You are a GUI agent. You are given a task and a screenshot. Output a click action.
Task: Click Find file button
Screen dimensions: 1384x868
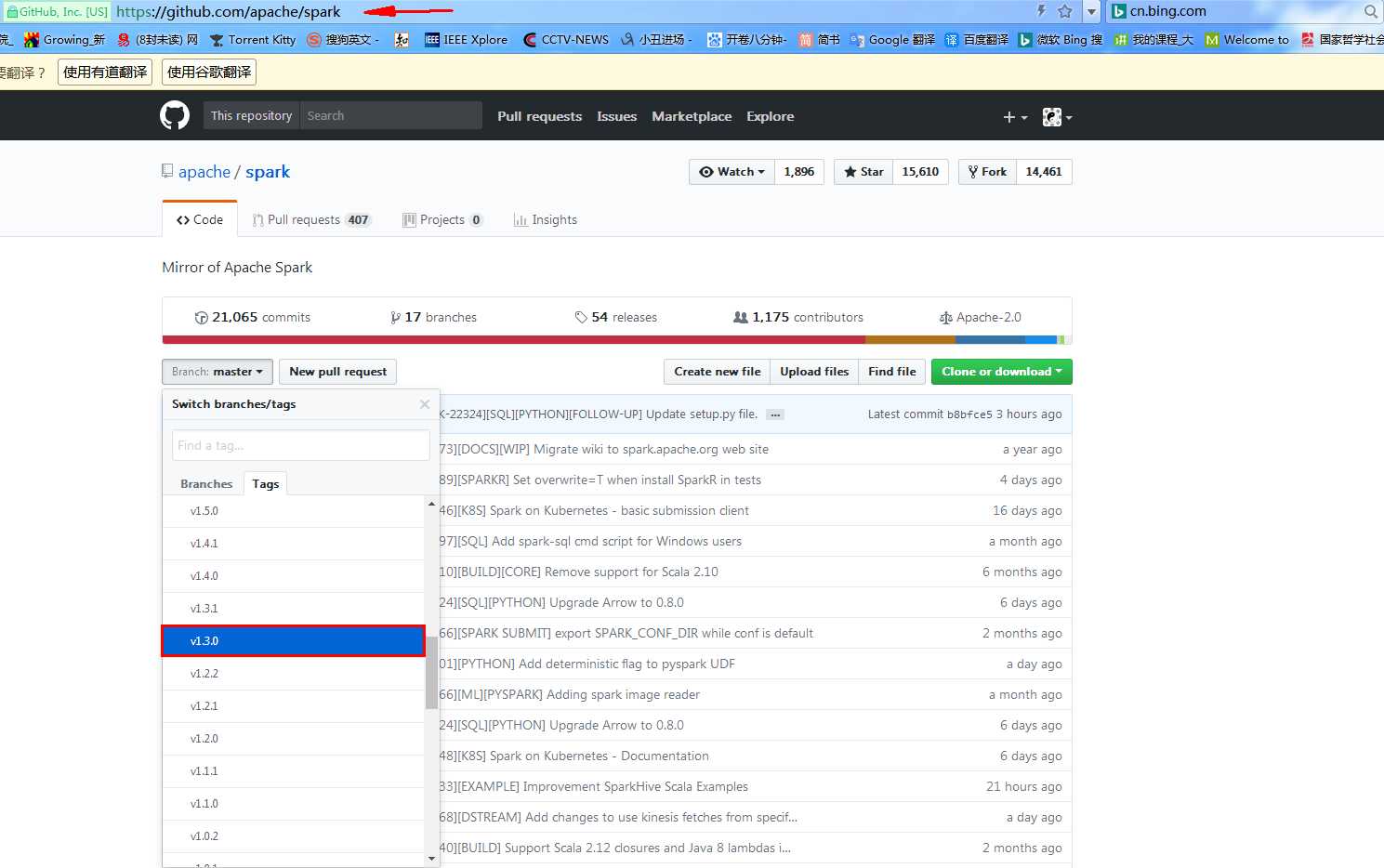(892, 372)
